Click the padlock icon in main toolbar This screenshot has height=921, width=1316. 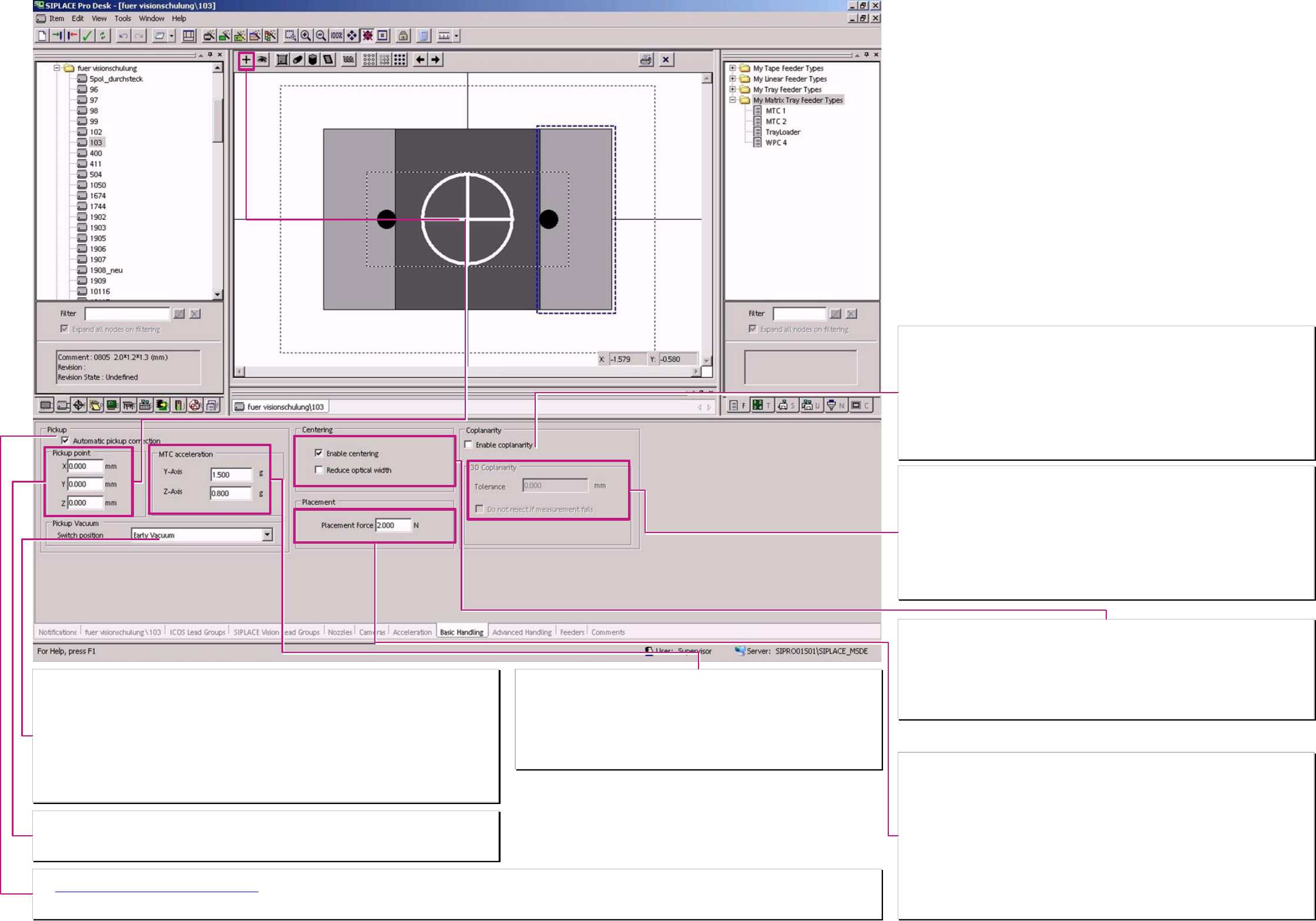tap(403, 36)
